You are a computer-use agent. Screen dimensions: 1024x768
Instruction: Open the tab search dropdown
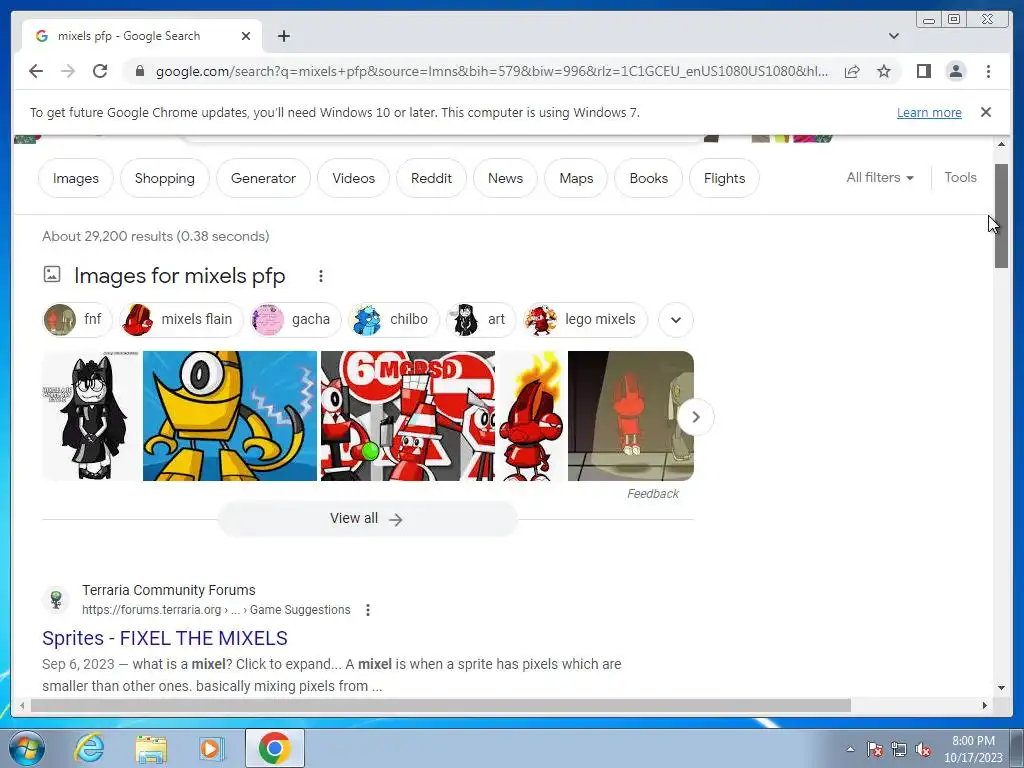tap(894, 36)
